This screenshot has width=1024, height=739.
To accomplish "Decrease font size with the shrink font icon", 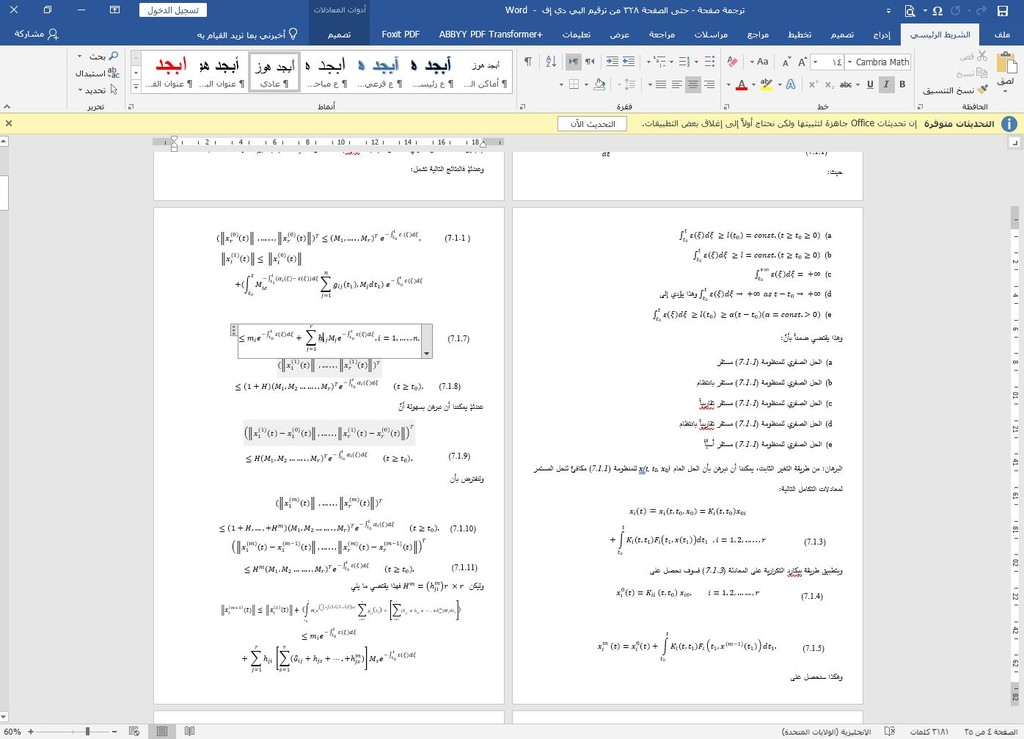I will pyautogui.click(x=786, y=63).
